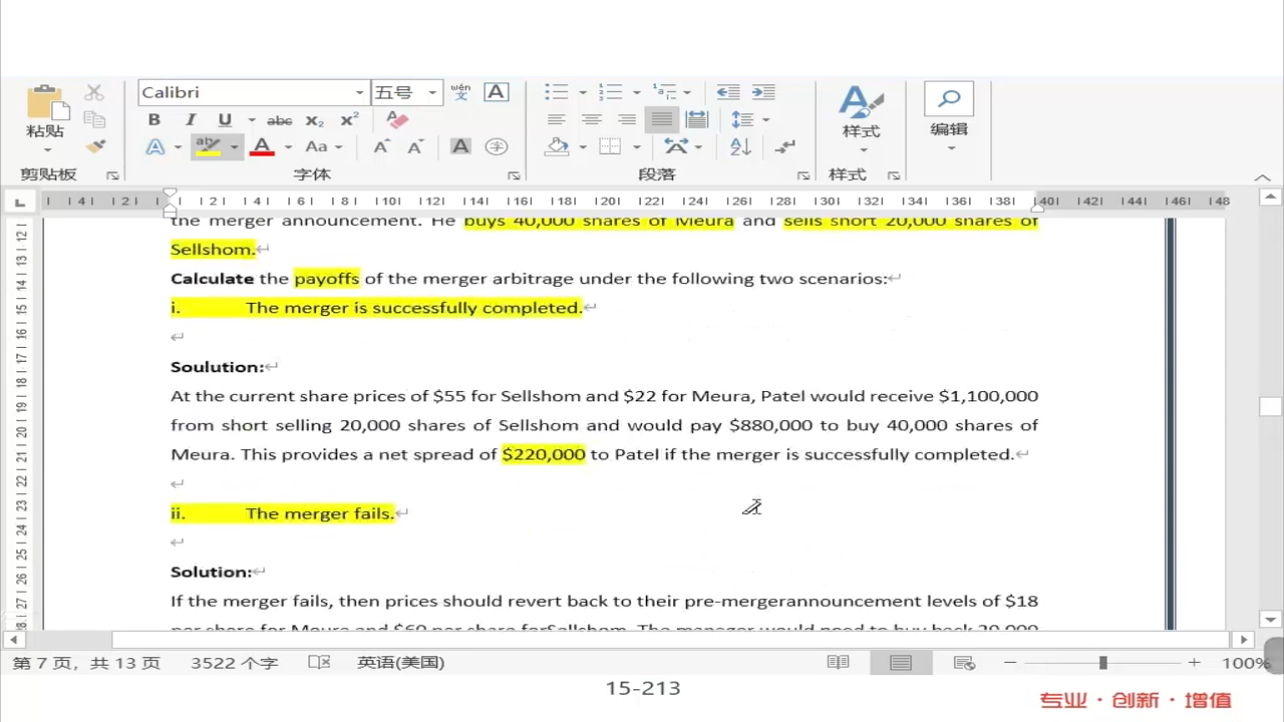Expand the bullet library dropdown arrow
This screenshot has height=722, width=1284.
coord(582,93)
